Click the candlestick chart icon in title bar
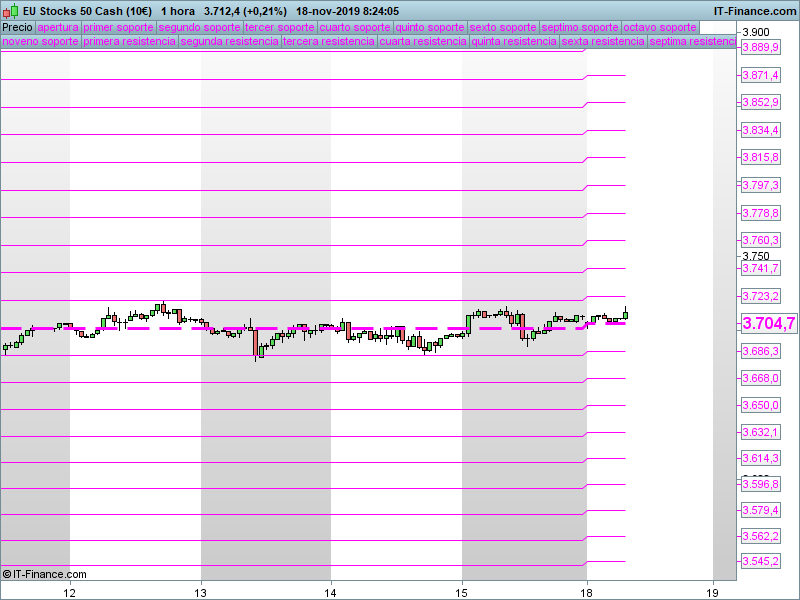This screenshot has height=600, width=800. point(11,11)
